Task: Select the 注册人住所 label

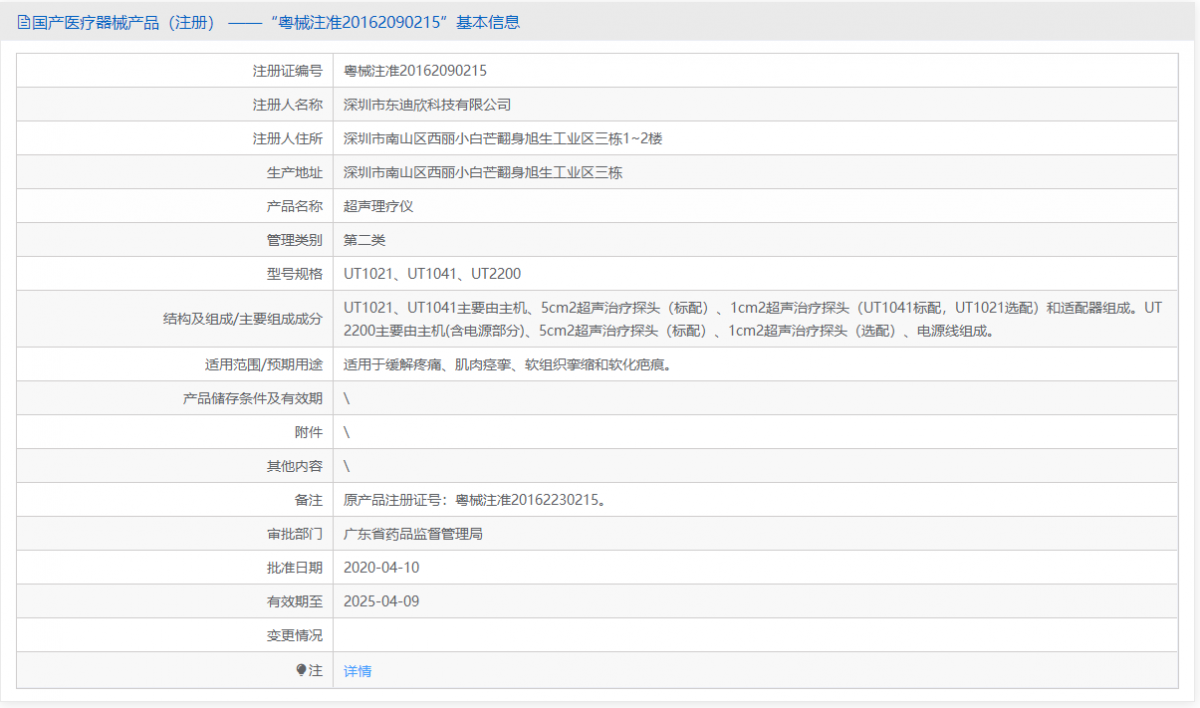Action: click(288, 139)
